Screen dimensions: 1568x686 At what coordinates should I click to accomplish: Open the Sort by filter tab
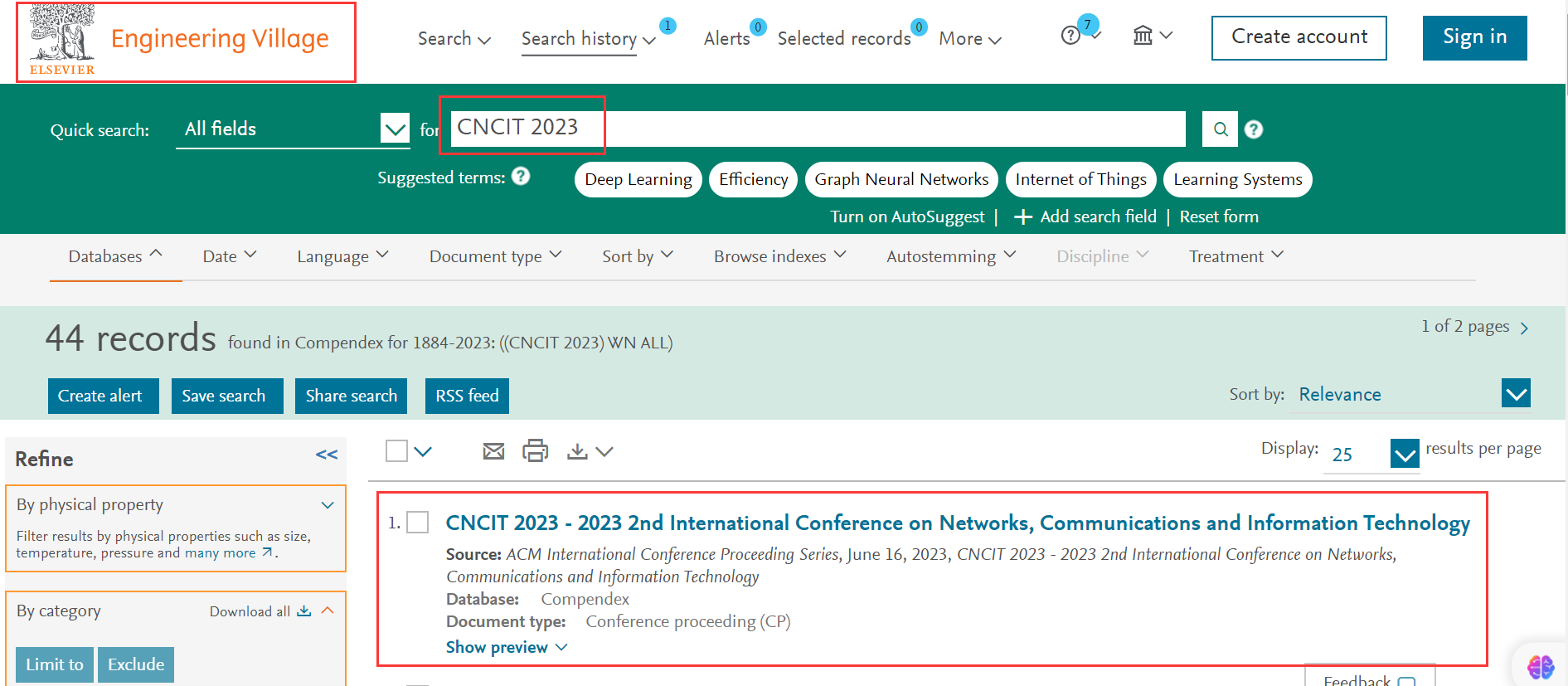[638, 256]
